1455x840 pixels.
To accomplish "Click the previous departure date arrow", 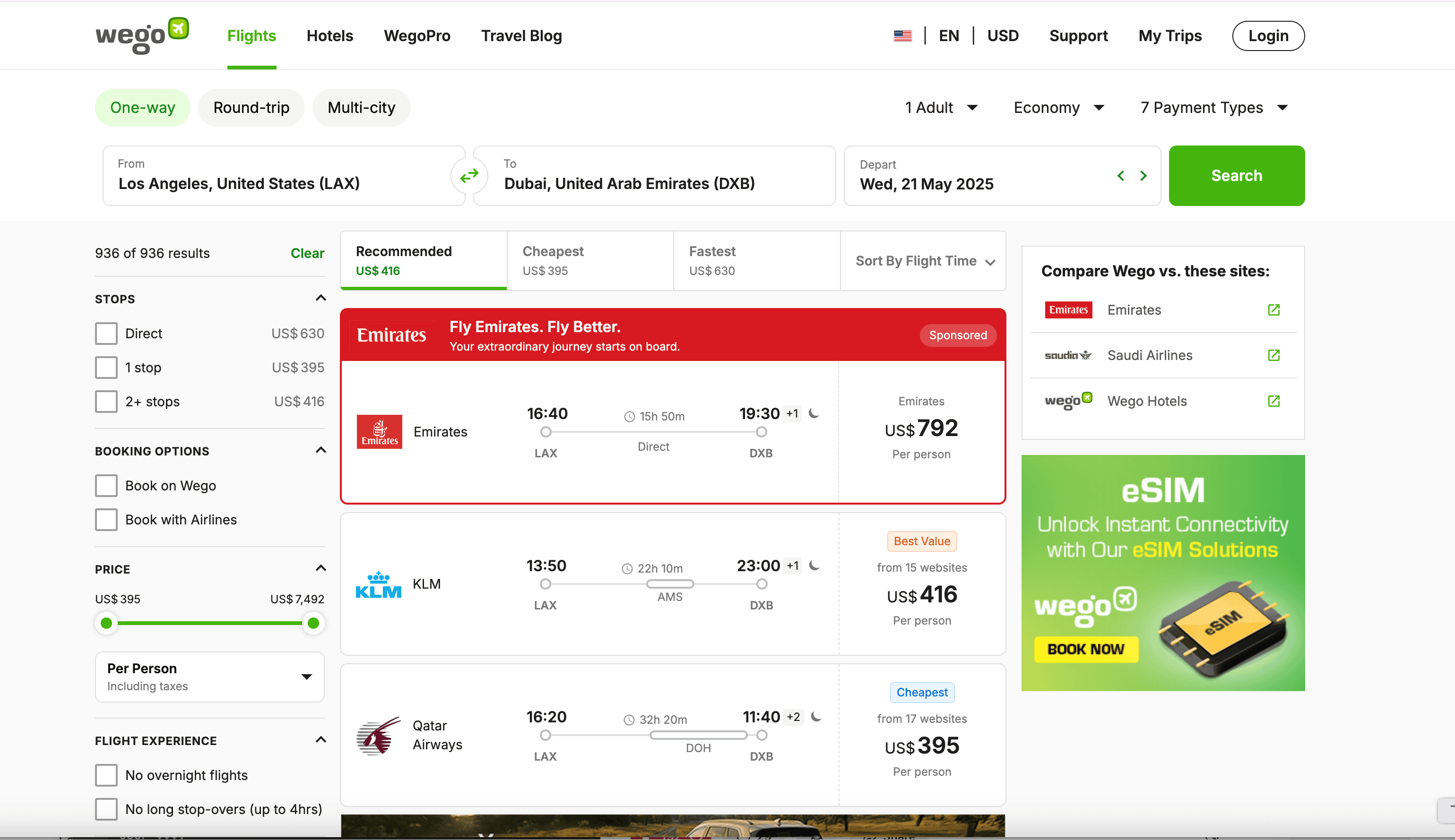I will tap(1121, 176).
